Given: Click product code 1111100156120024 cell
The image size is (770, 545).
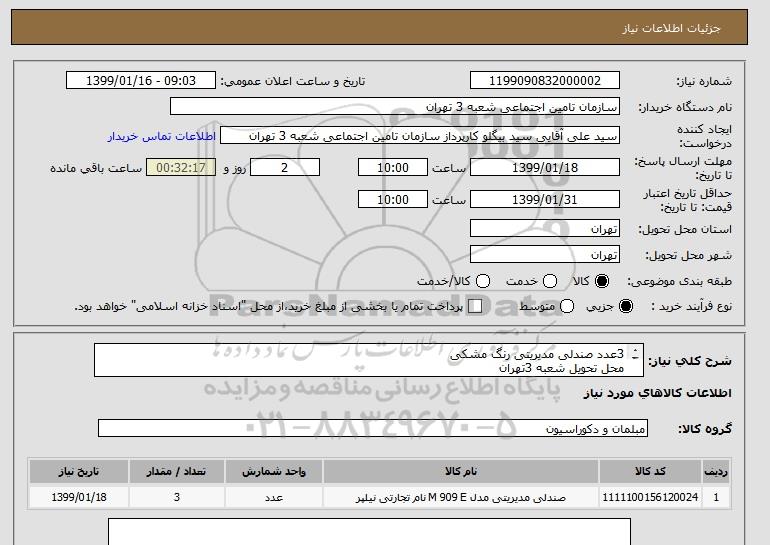Looking at the screenshot, I should (x=650, y=497).
